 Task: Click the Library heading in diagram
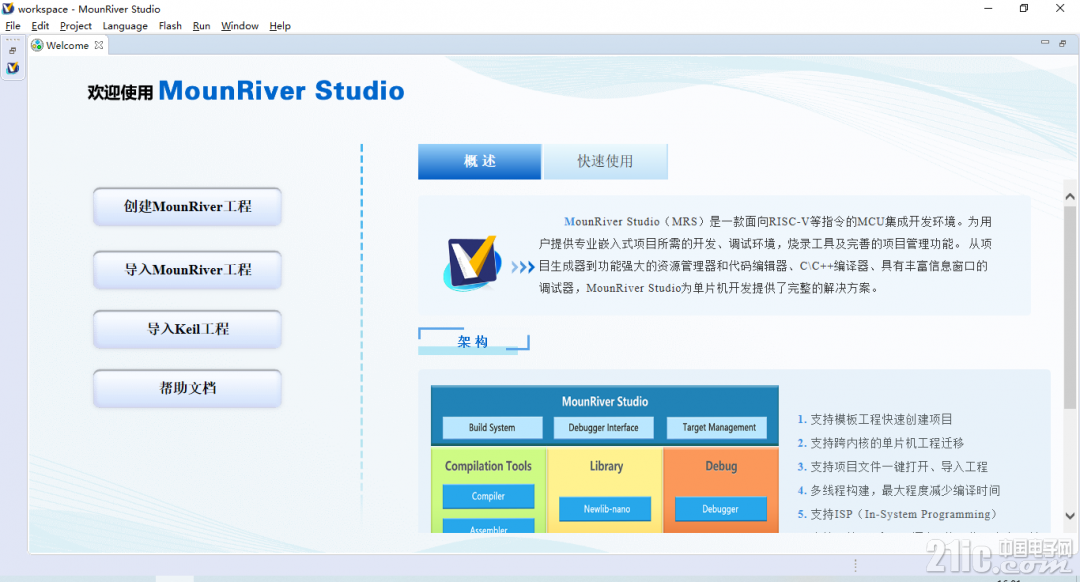606,466
